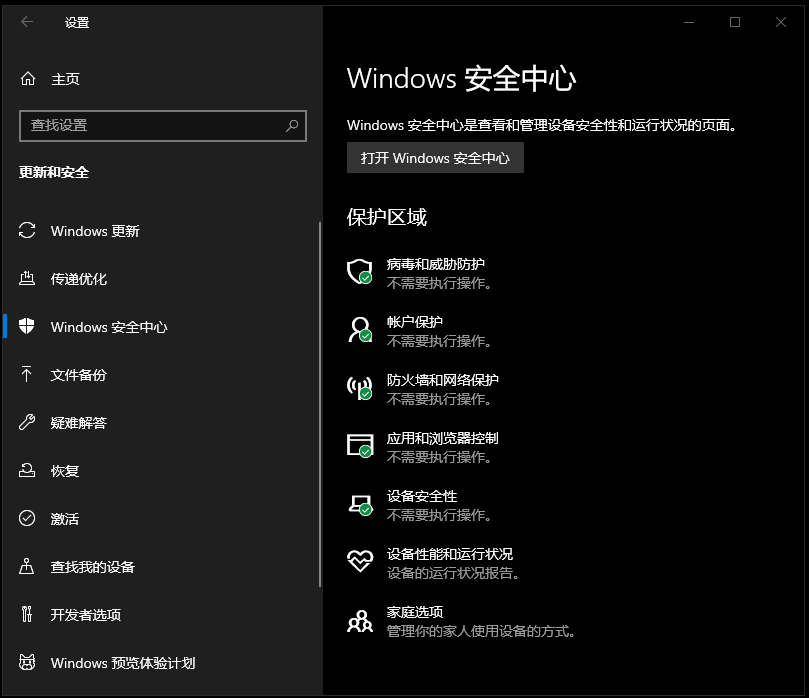This screenshot has height=698, width=809.
Task: Click the sidebar vertical scrollbar
Action: coord(320,400)
